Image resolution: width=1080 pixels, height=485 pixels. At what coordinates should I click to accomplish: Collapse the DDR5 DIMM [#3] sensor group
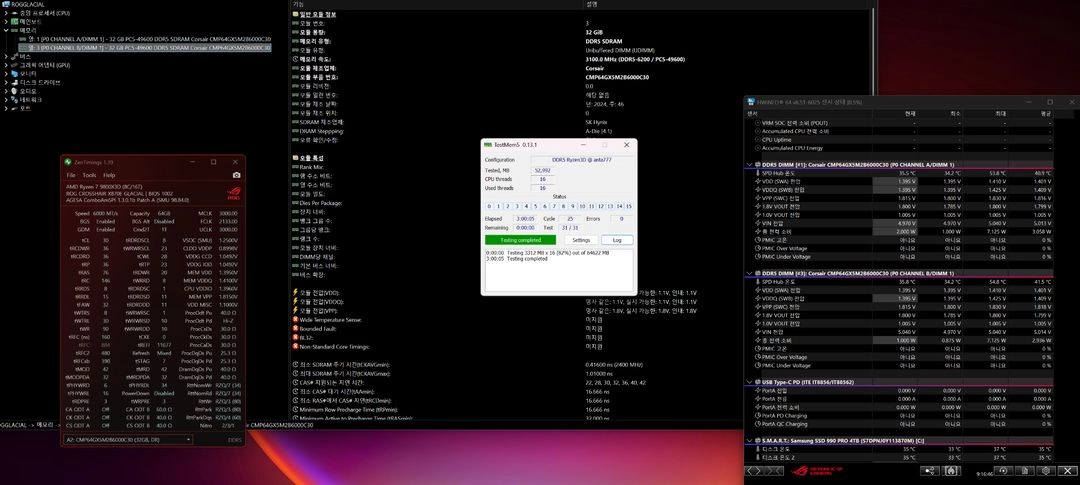pos(751,274)
